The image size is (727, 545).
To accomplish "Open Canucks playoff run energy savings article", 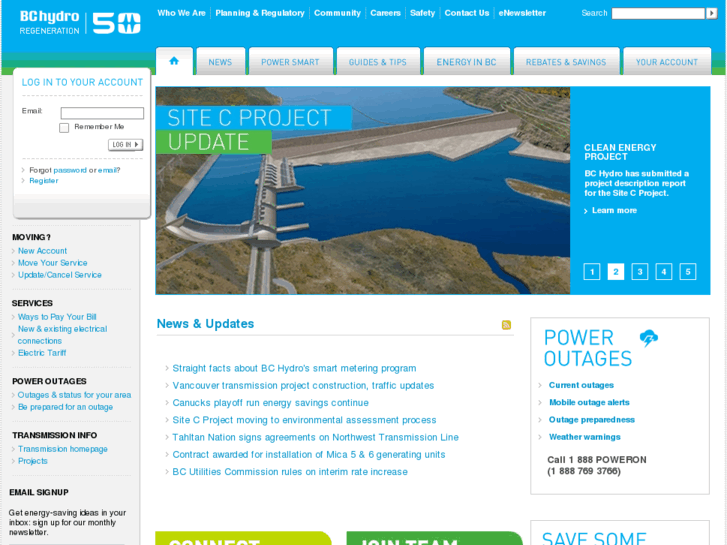I will (270, 403).
